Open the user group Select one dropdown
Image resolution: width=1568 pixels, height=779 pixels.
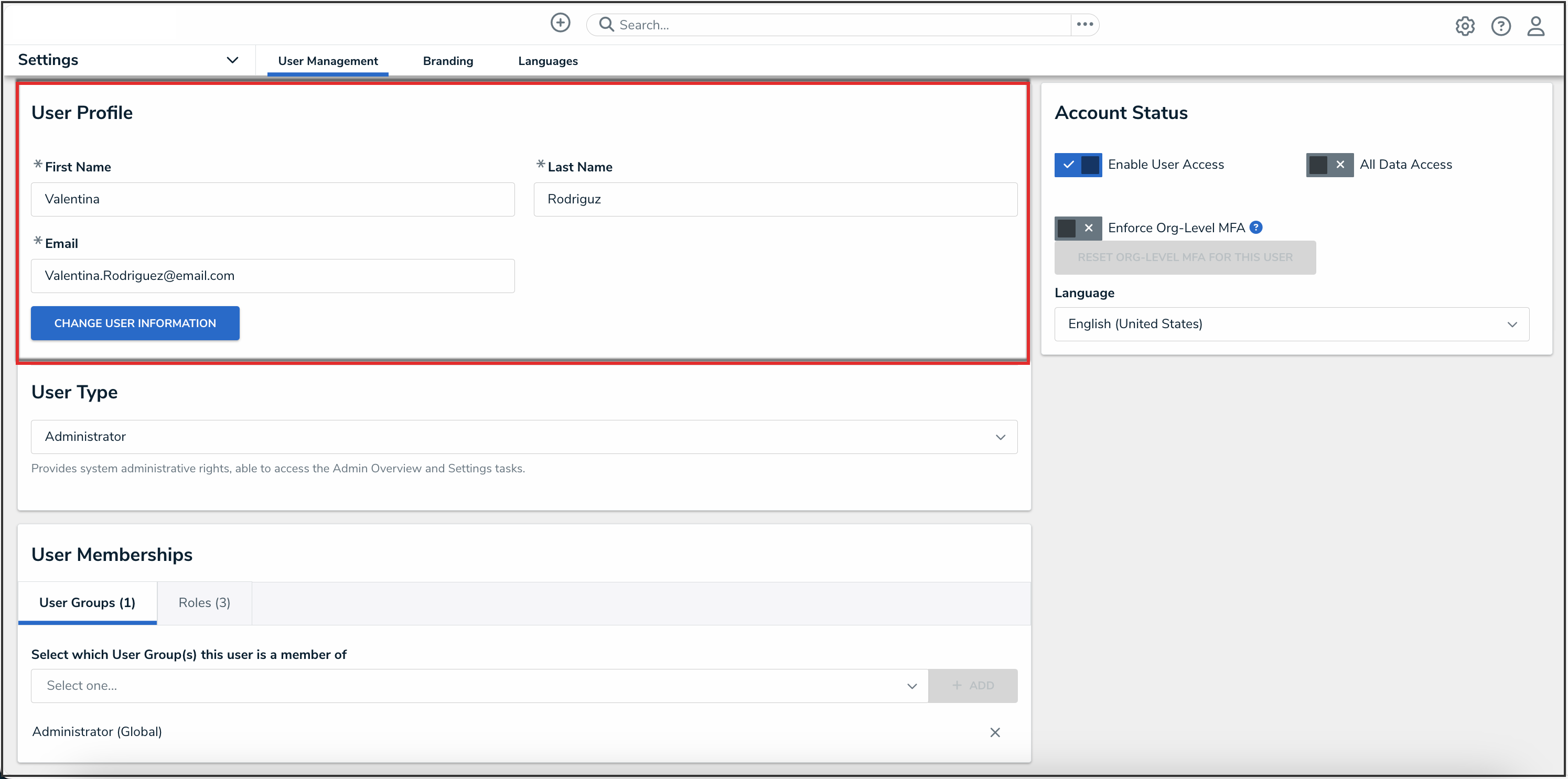(x=479, y=686)
